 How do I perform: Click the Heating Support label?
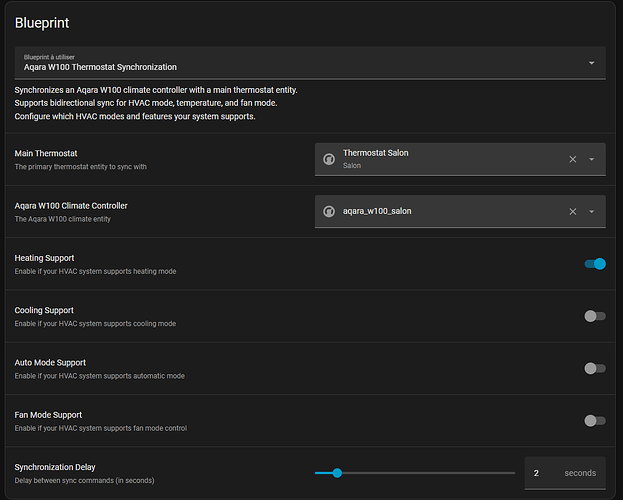44,258
